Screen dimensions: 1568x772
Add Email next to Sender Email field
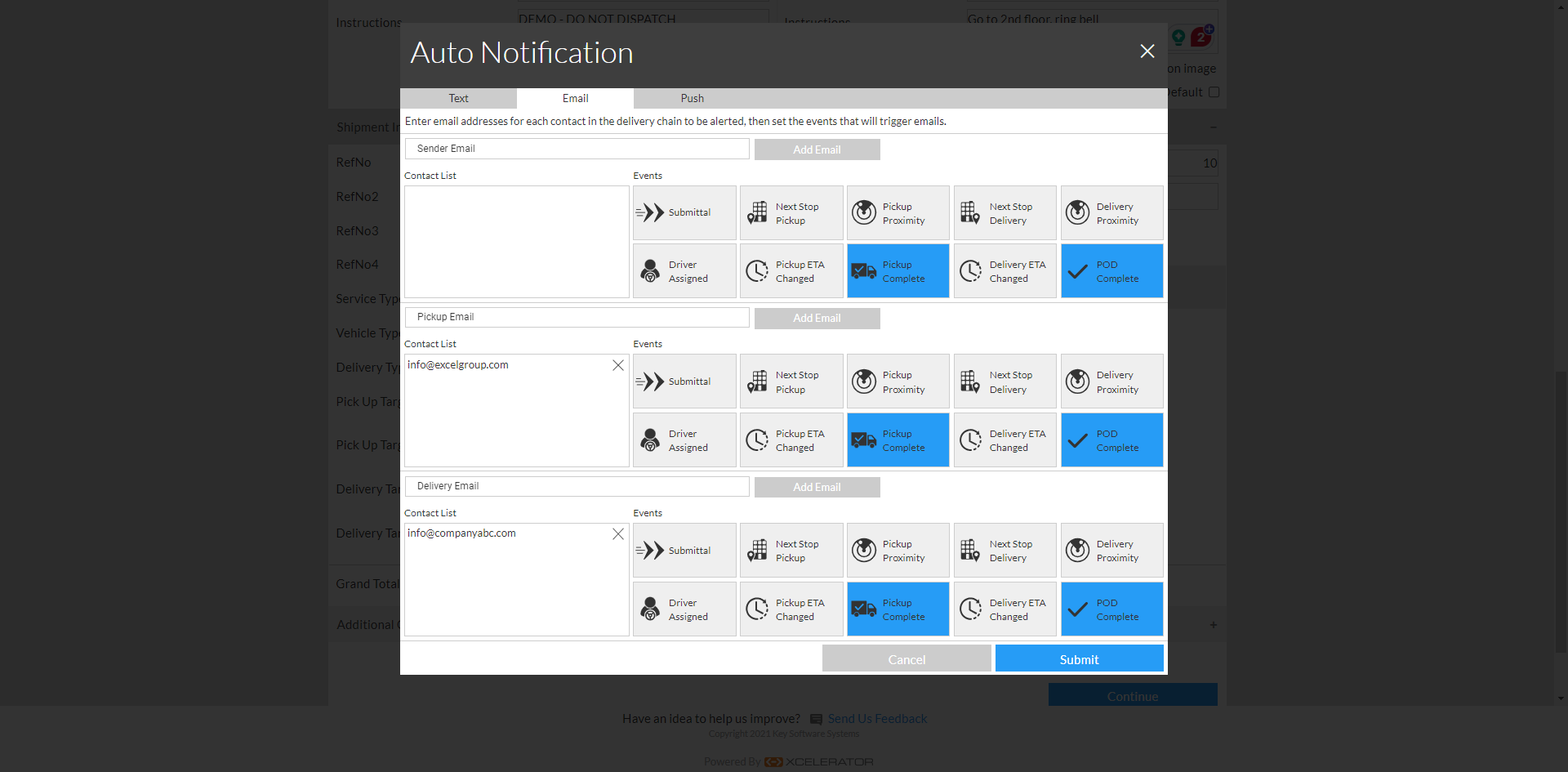coord(817,149)
